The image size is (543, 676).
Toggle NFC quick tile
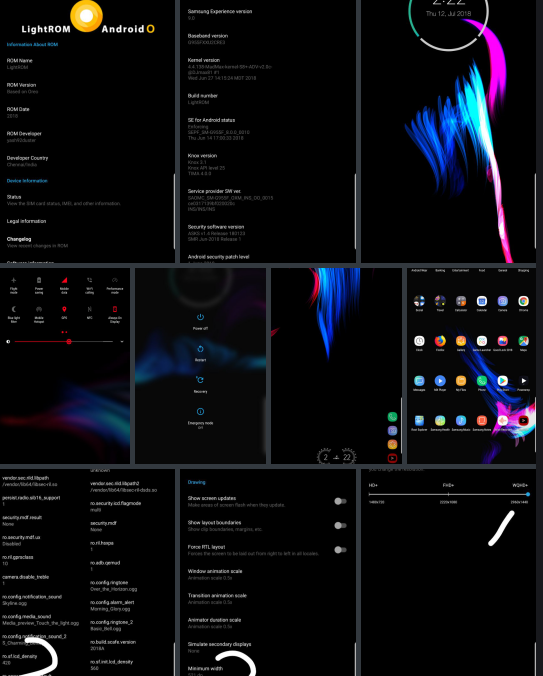[90, 313]
